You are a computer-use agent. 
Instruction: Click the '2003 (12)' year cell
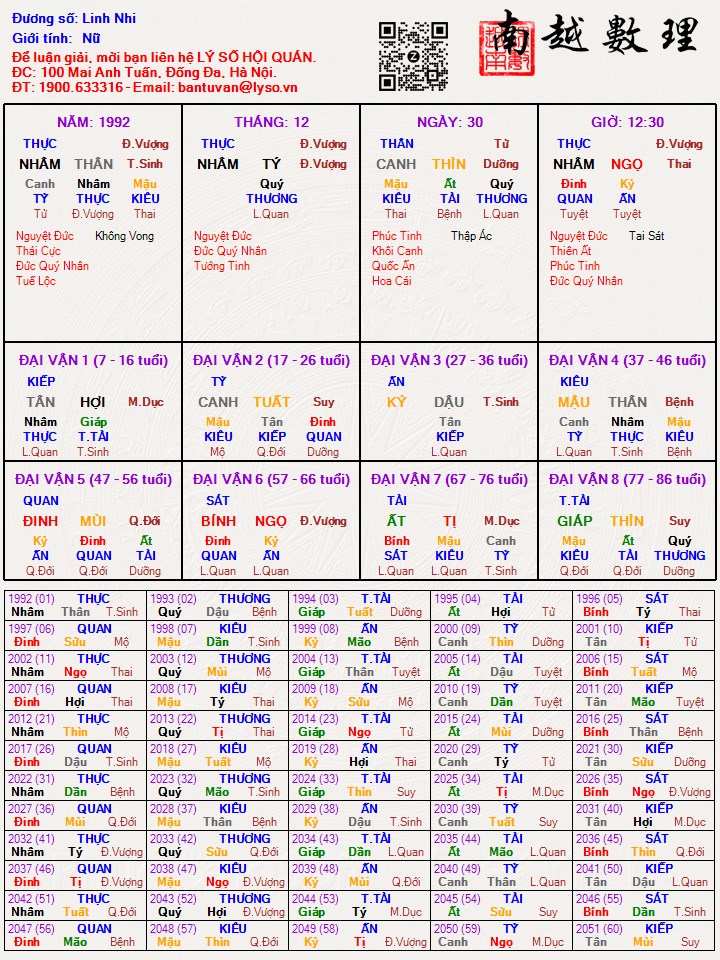[x=217, y=666]
